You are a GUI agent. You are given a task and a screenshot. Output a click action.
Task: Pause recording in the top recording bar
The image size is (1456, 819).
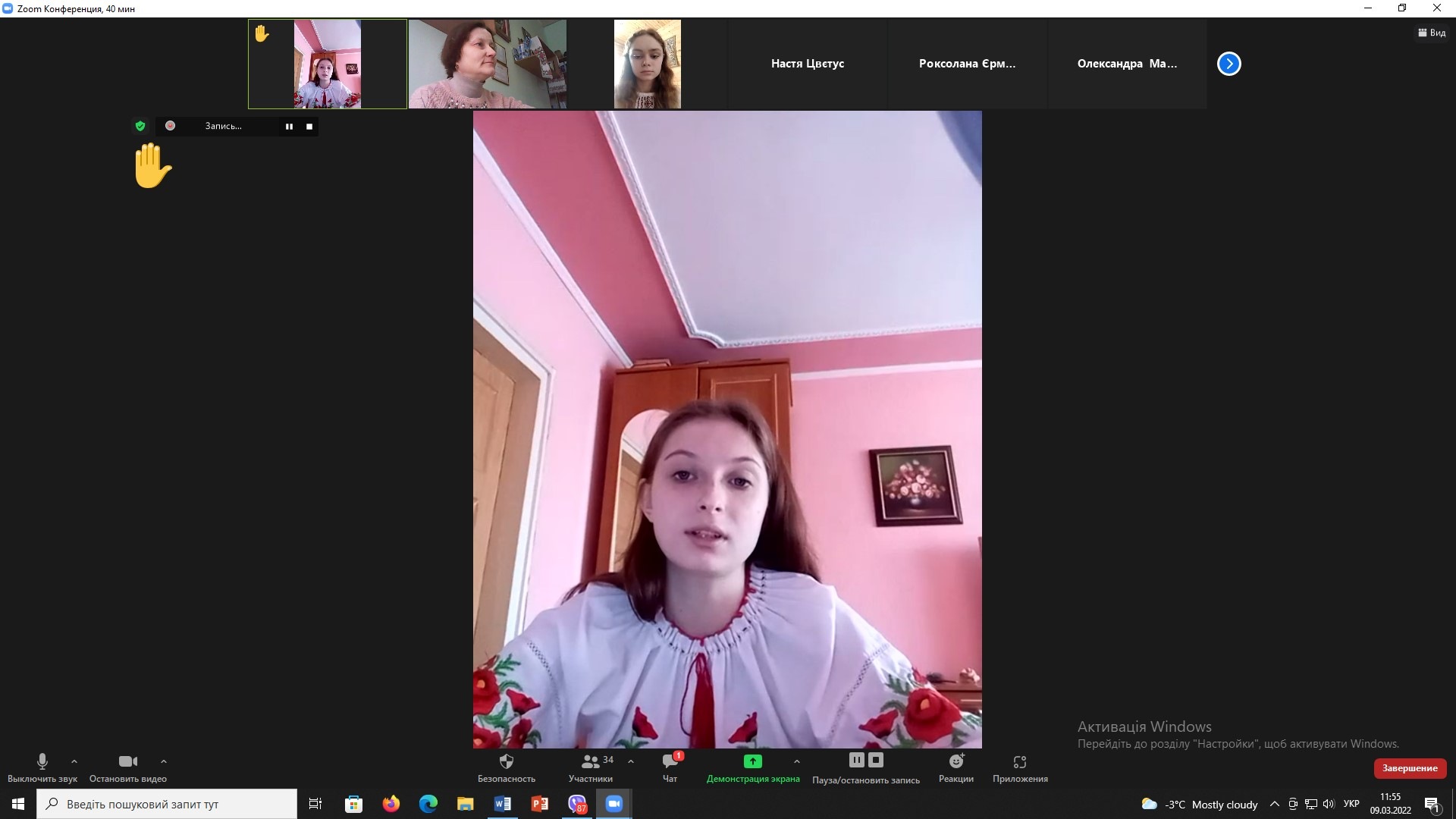289,127
